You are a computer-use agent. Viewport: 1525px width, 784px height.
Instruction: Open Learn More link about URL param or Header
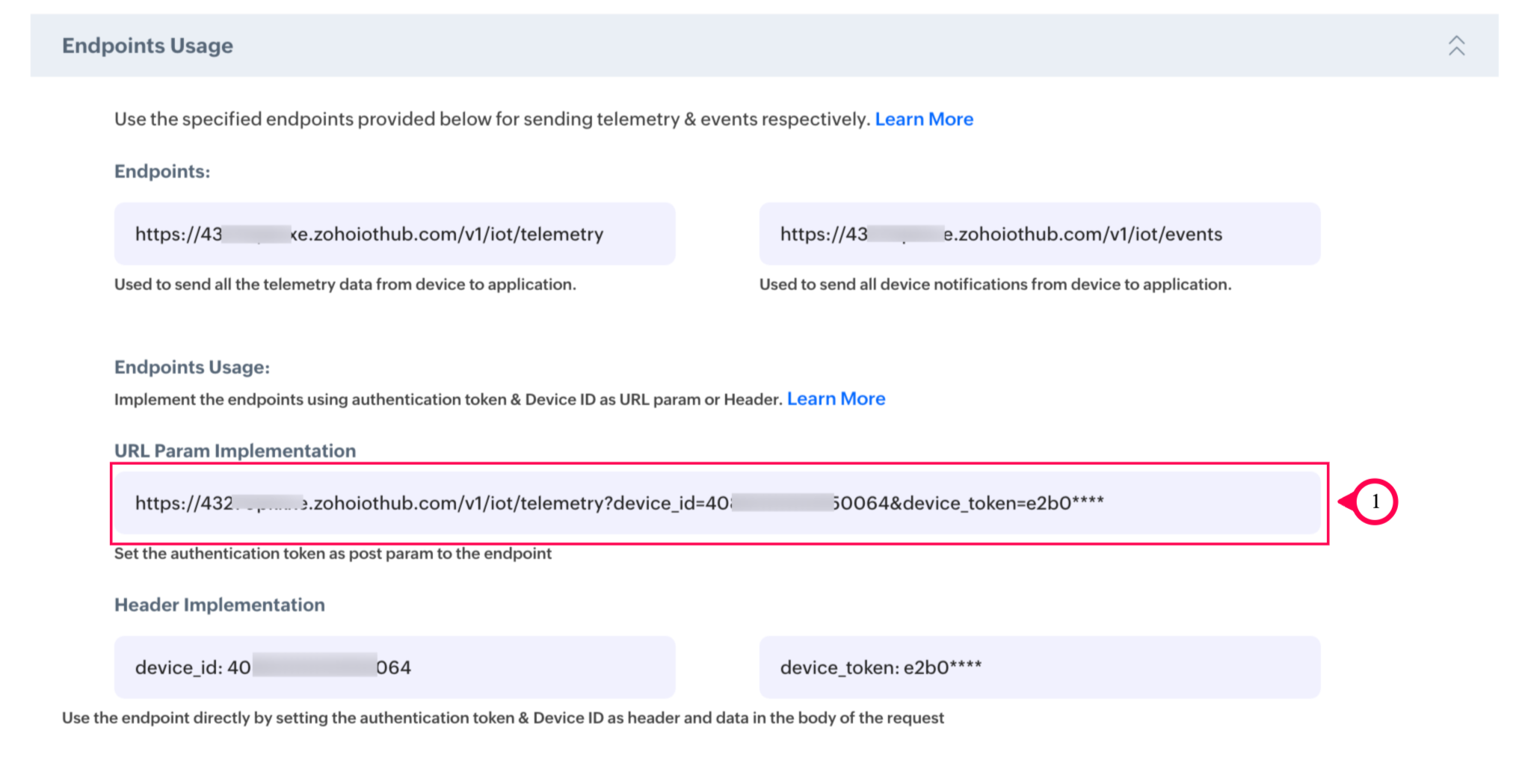pyautogui.click(x=836, y=399)
